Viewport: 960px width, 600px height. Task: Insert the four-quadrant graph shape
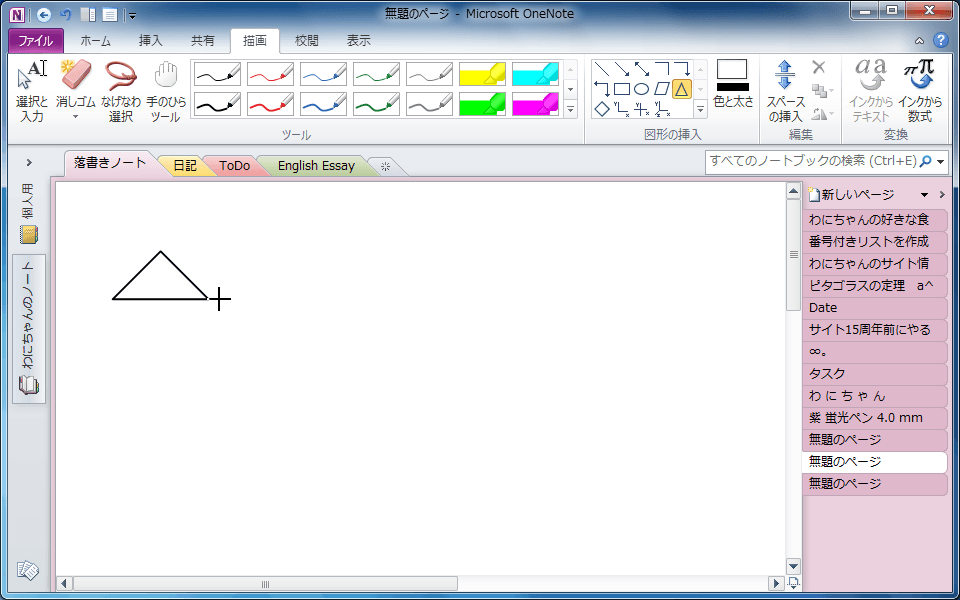click(642, 109)
